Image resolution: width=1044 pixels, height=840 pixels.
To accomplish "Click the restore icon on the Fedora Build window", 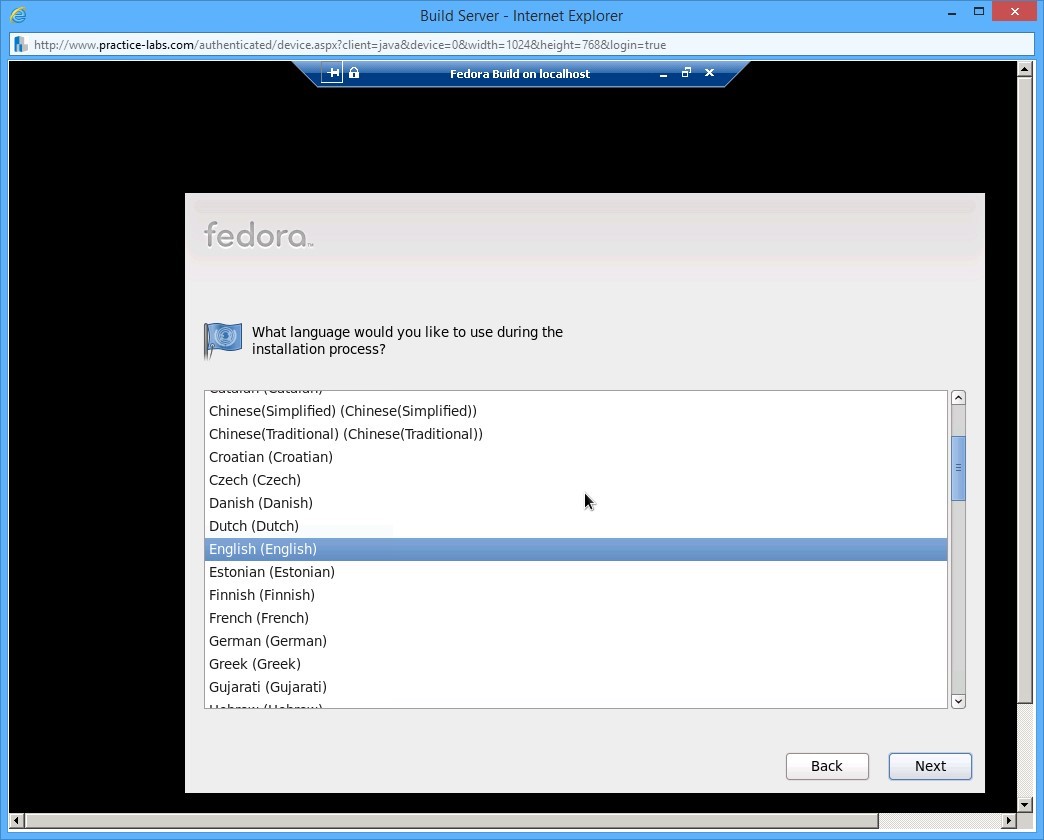I will pyautogui.click(x=686, y=72).
